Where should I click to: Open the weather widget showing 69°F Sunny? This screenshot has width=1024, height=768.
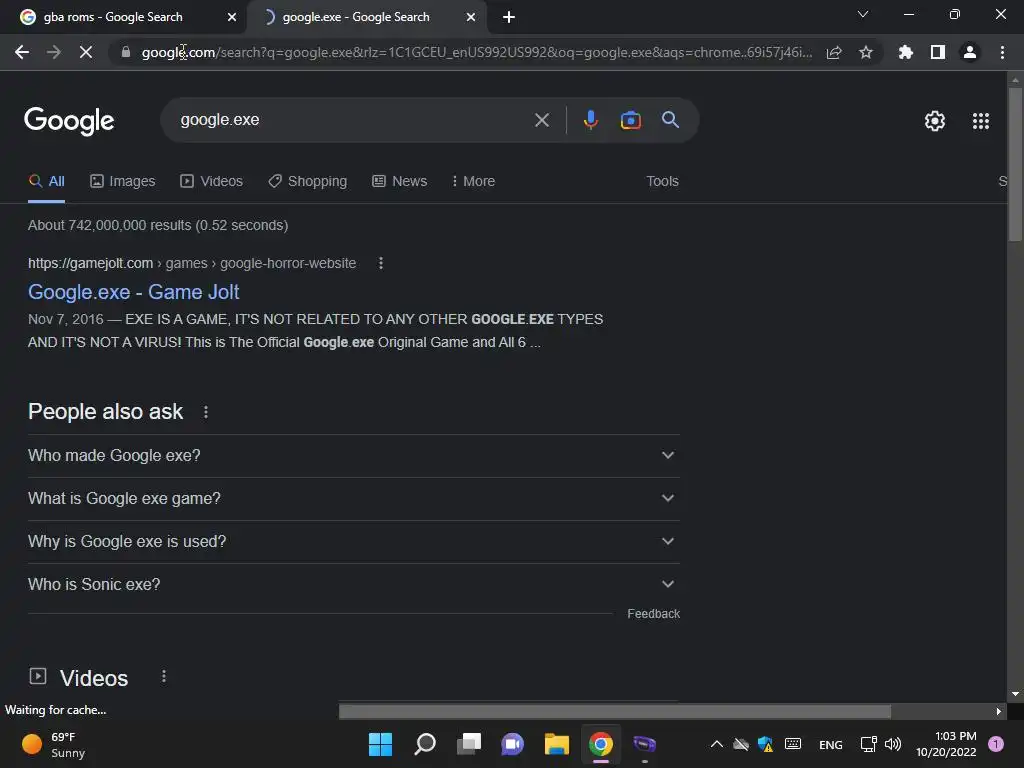tap(54, 744)
